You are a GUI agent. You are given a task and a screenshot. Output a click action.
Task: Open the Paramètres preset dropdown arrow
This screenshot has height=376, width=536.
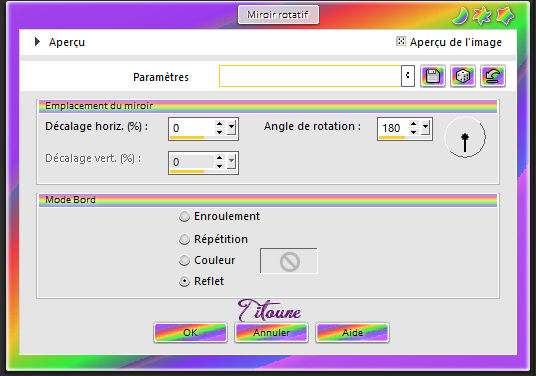[x=407, y=76]
